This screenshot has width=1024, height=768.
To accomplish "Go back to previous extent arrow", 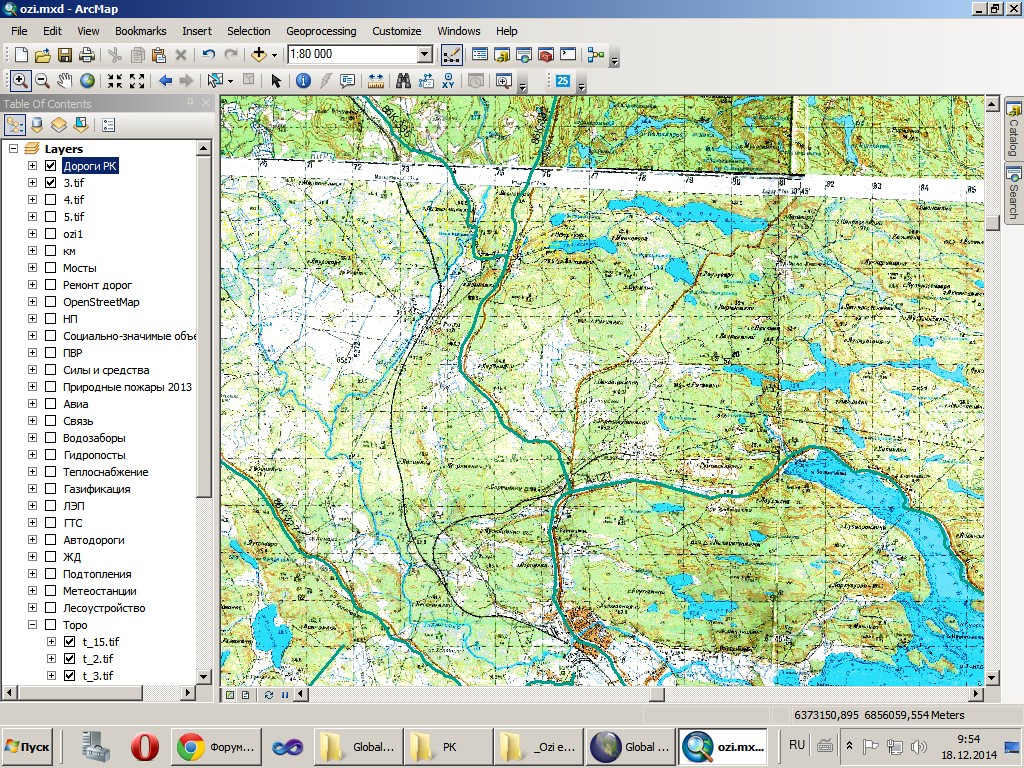I will pos(166,81).
